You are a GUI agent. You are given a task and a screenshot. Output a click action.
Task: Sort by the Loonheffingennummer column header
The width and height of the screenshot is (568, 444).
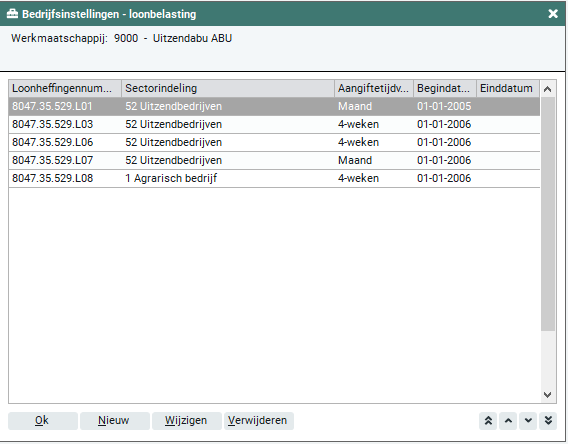click(65, 88)
